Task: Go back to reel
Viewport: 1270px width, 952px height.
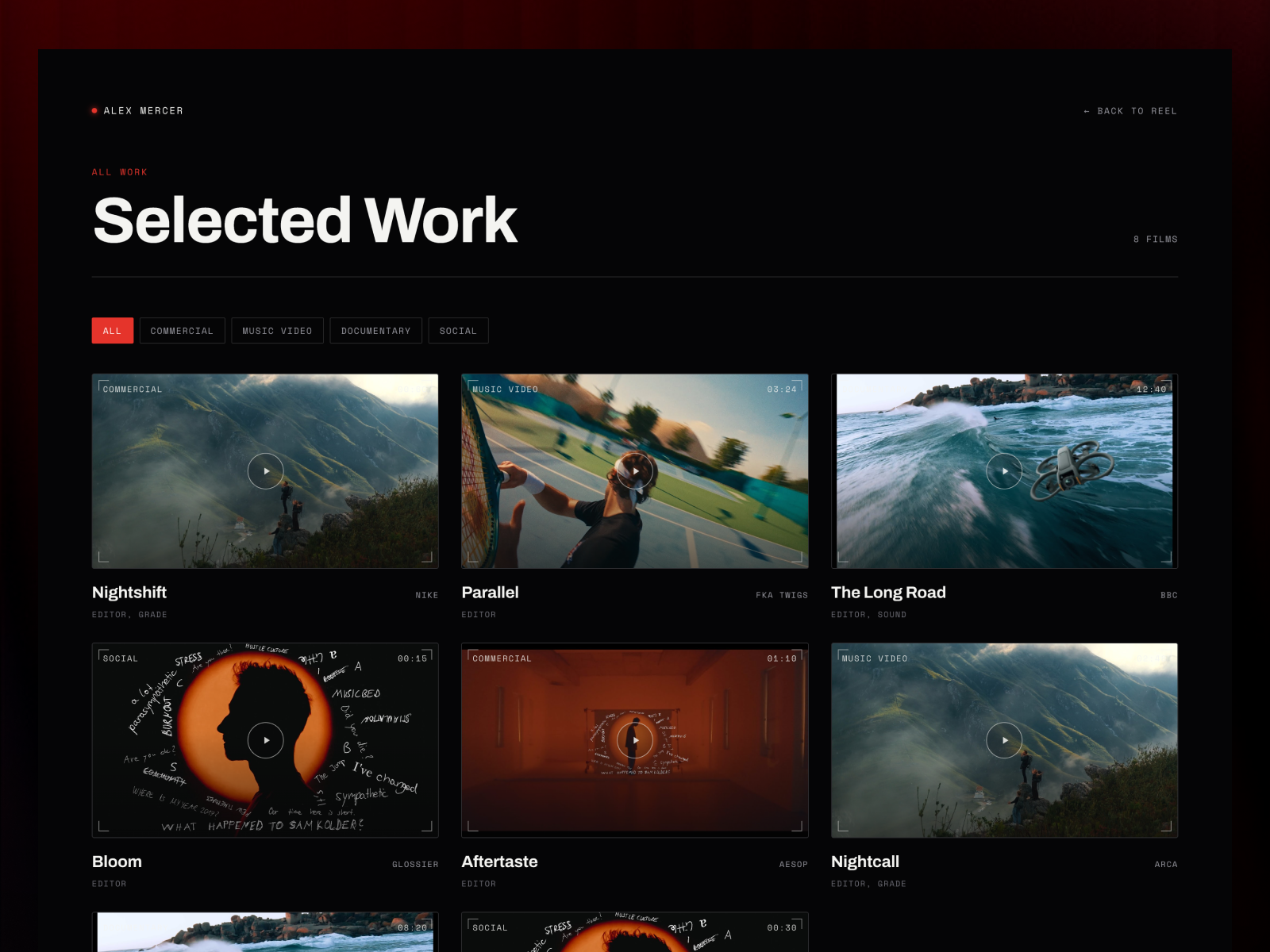Action: point(1130,111)
